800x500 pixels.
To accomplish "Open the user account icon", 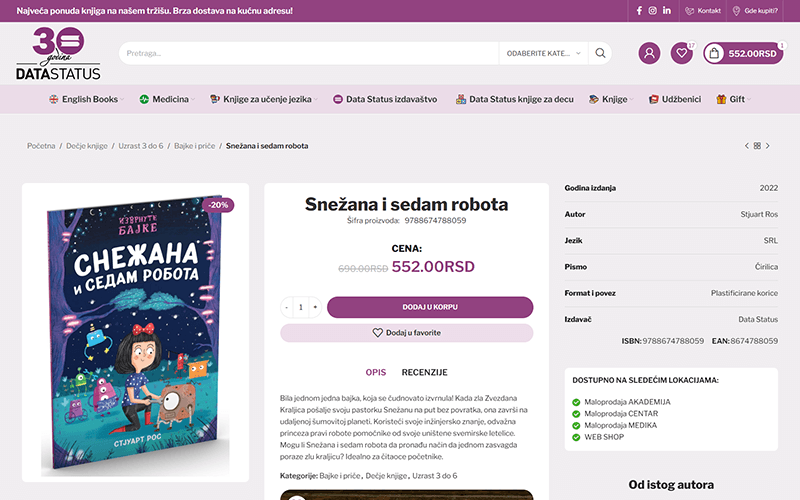I will [649, 53].
